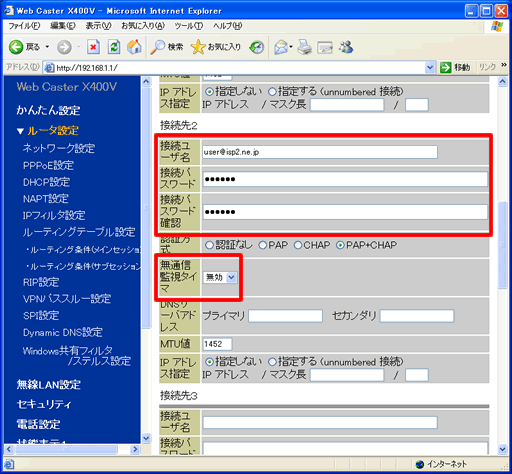Click sidebar horizontal scrollbar thumb
Screen dimensions: 512x474
[x=66, y=449]
